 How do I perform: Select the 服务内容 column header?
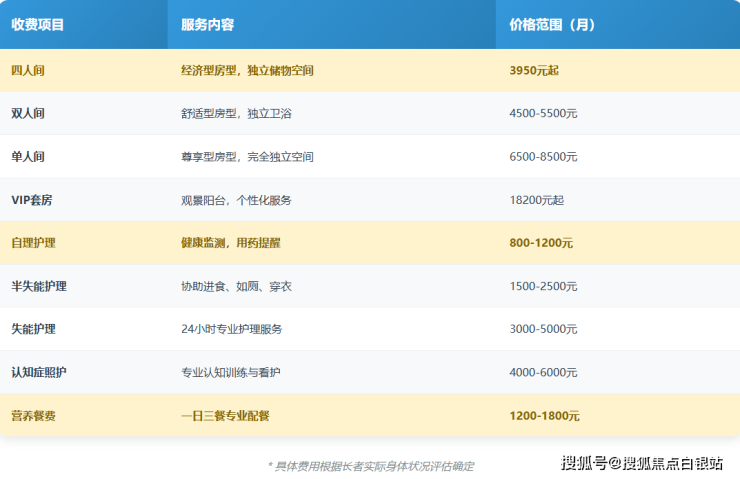[208, 25]
